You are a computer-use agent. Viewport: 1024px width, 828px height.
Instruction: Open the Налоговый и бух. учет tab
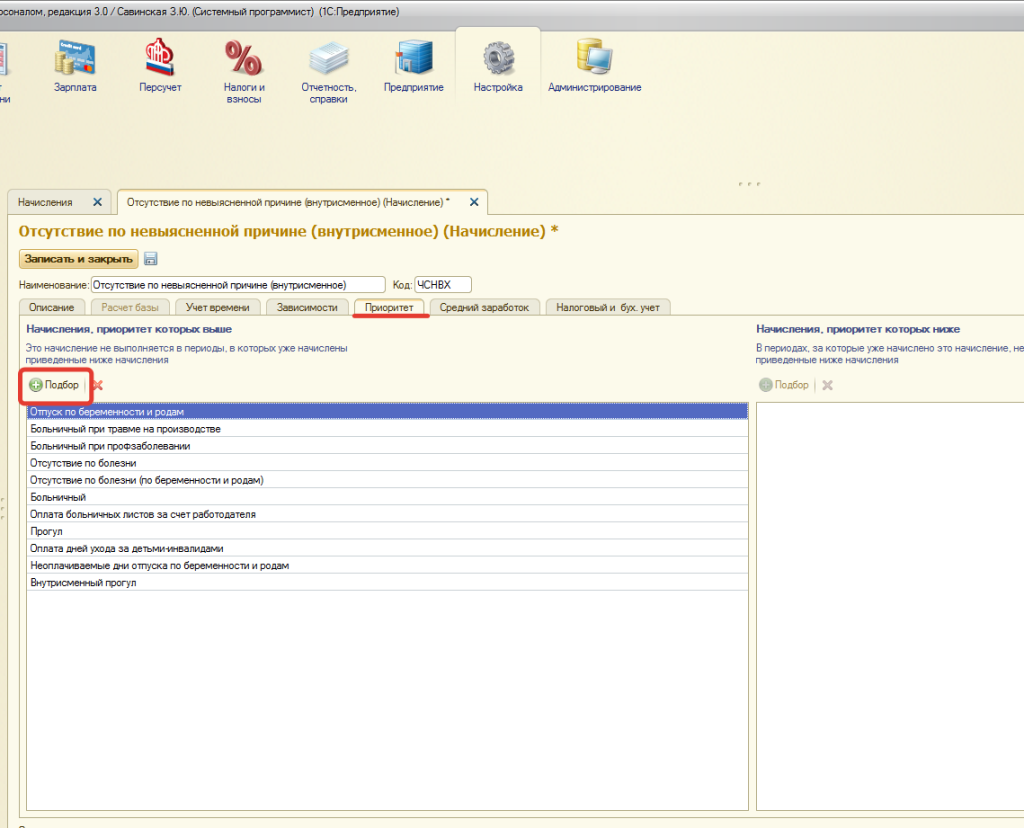(x=608, y=308)
